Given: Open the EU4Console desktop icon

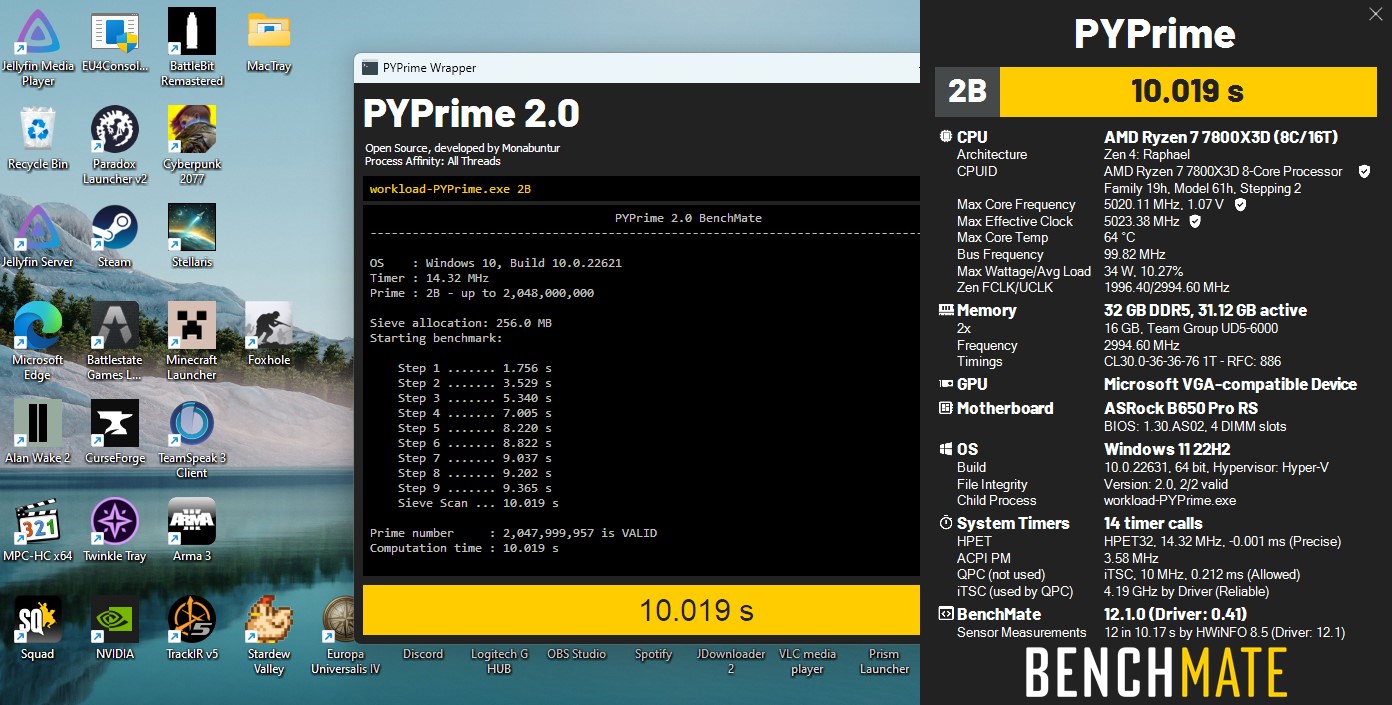Looking at the screenshot, I should [x=114, y=42].
